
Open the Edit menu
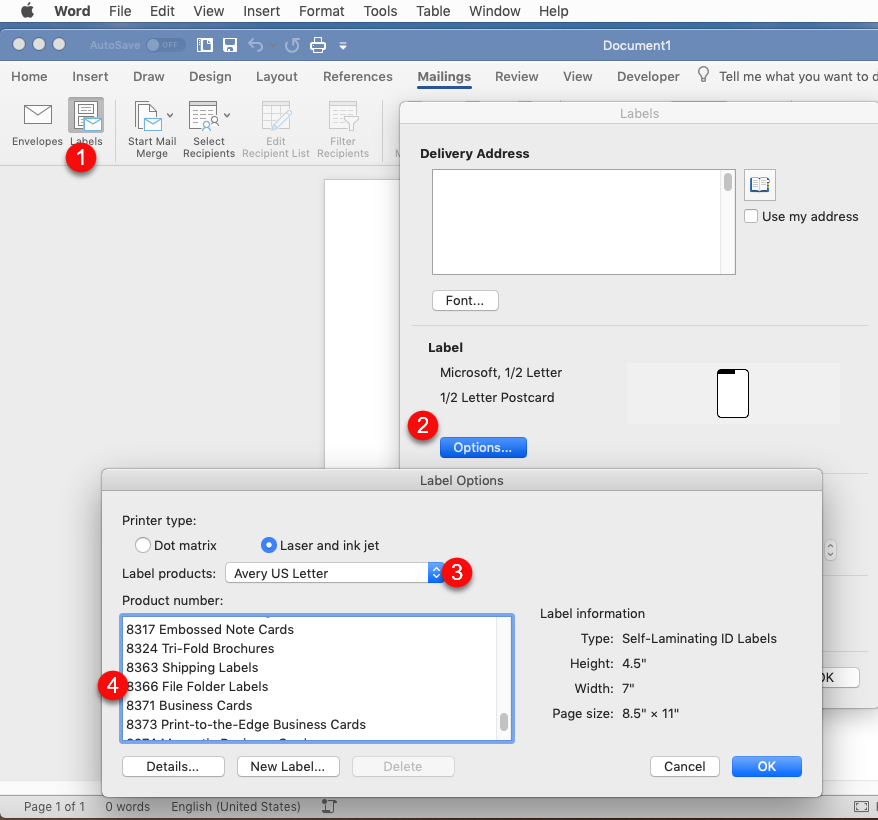tap(162, 11)
